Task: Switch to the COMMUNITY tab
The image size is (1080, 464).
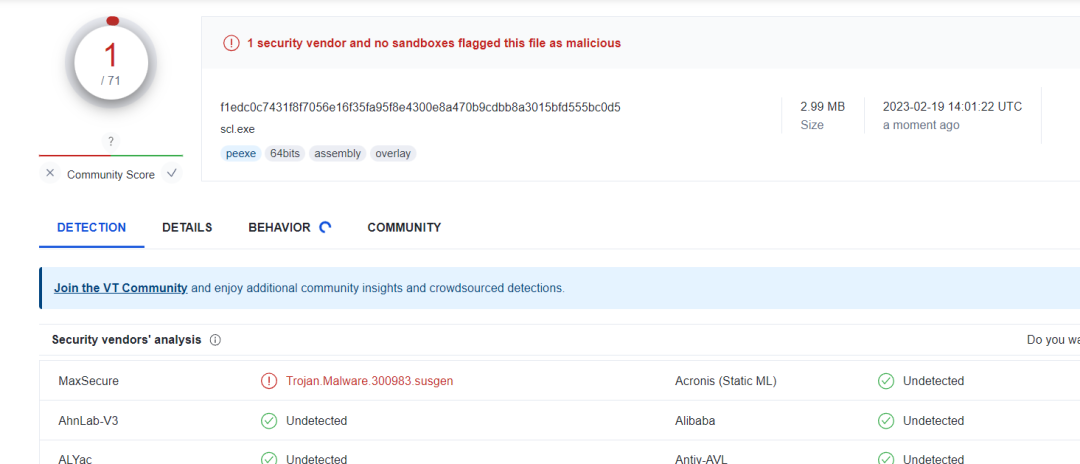Action: click(x=404, y=227)
